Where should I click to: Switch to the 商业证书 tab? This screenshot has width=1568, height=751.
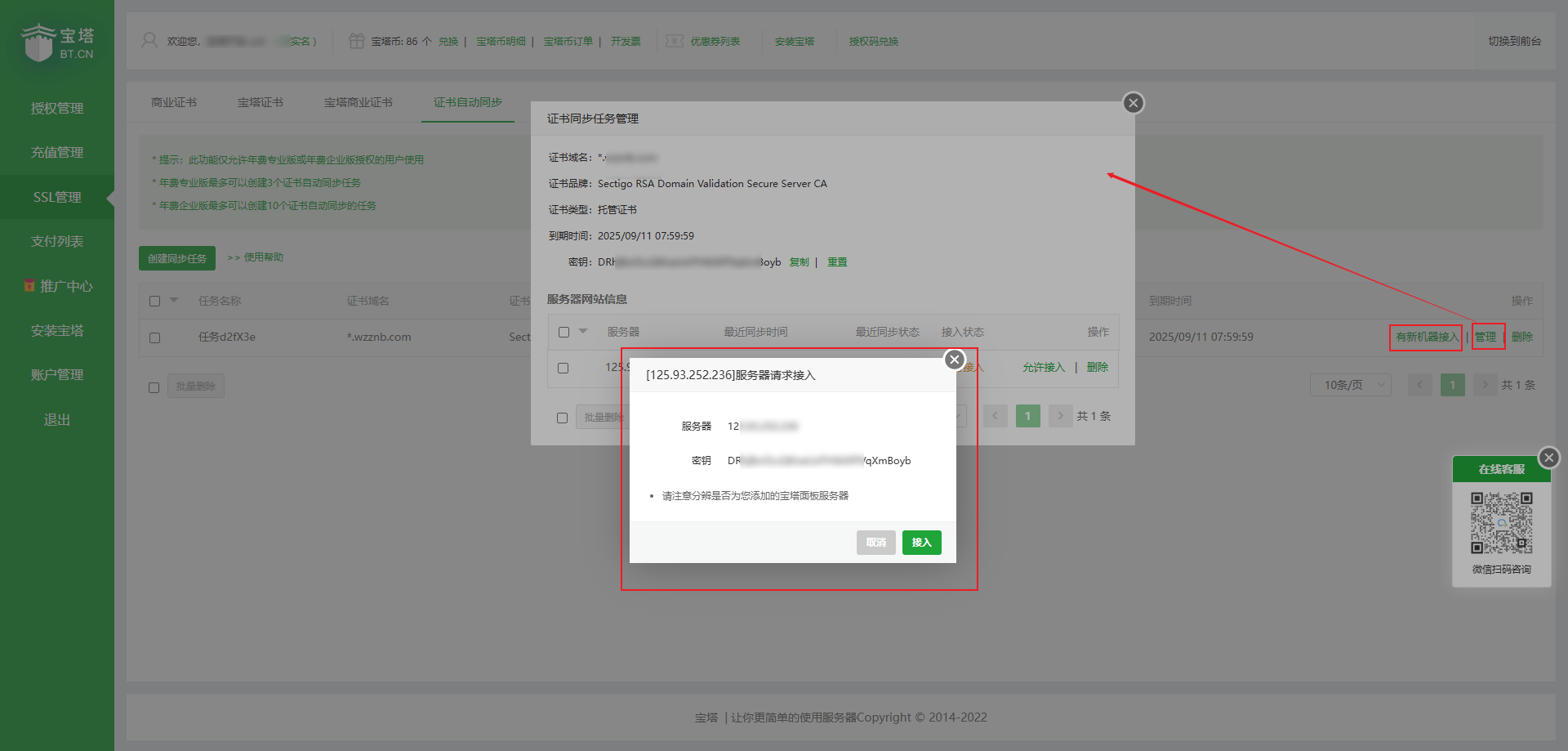174,102
